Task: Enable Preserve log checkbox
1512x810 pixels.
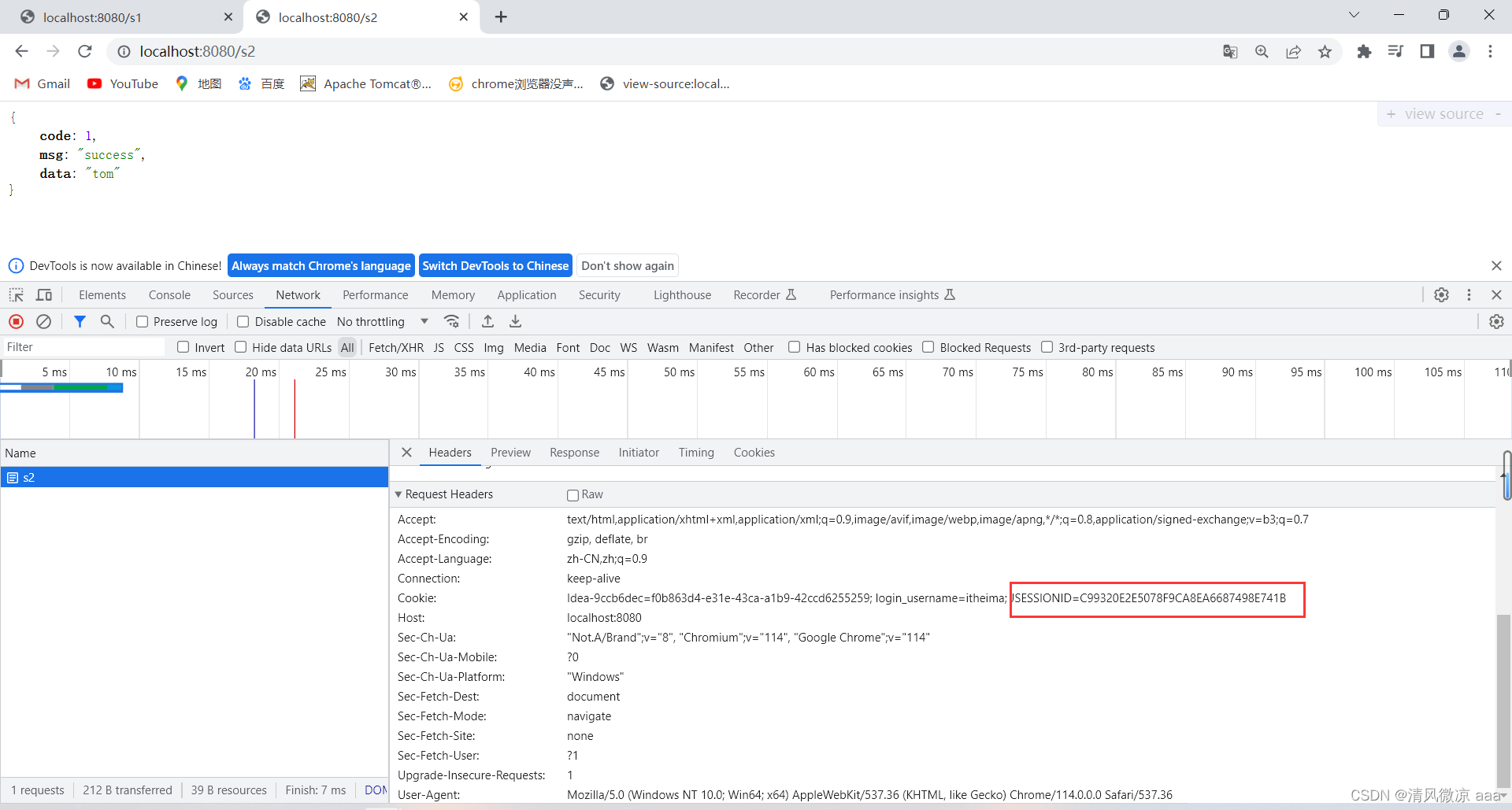Action: (143, 321)
